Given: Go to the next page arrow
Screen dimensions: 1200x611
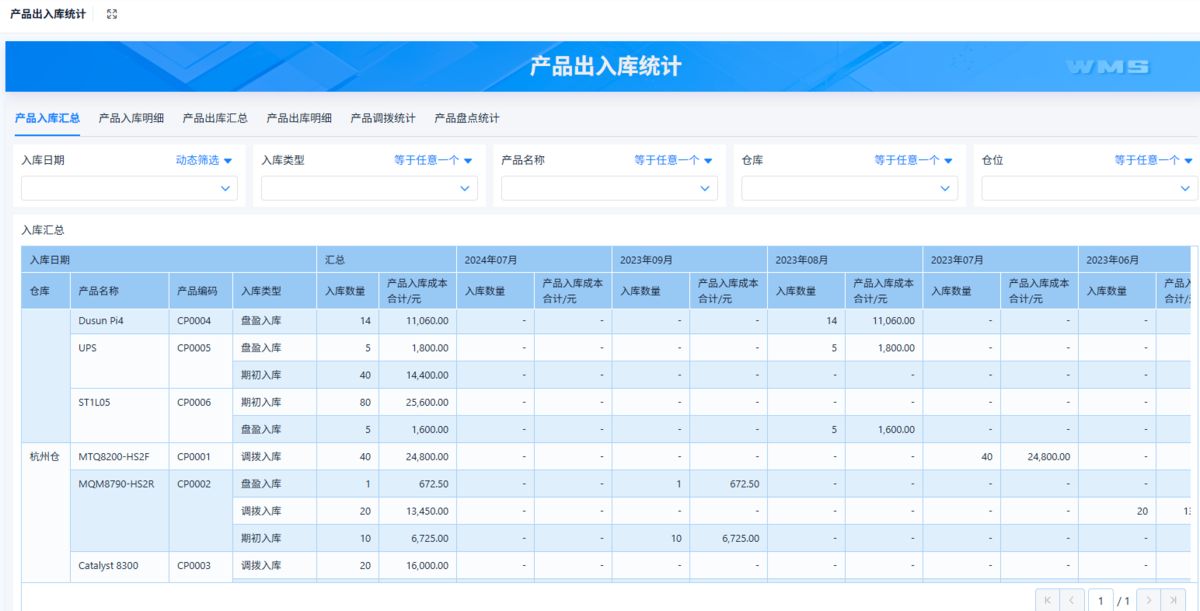Looking at the screenshot, I should 1149,600.
